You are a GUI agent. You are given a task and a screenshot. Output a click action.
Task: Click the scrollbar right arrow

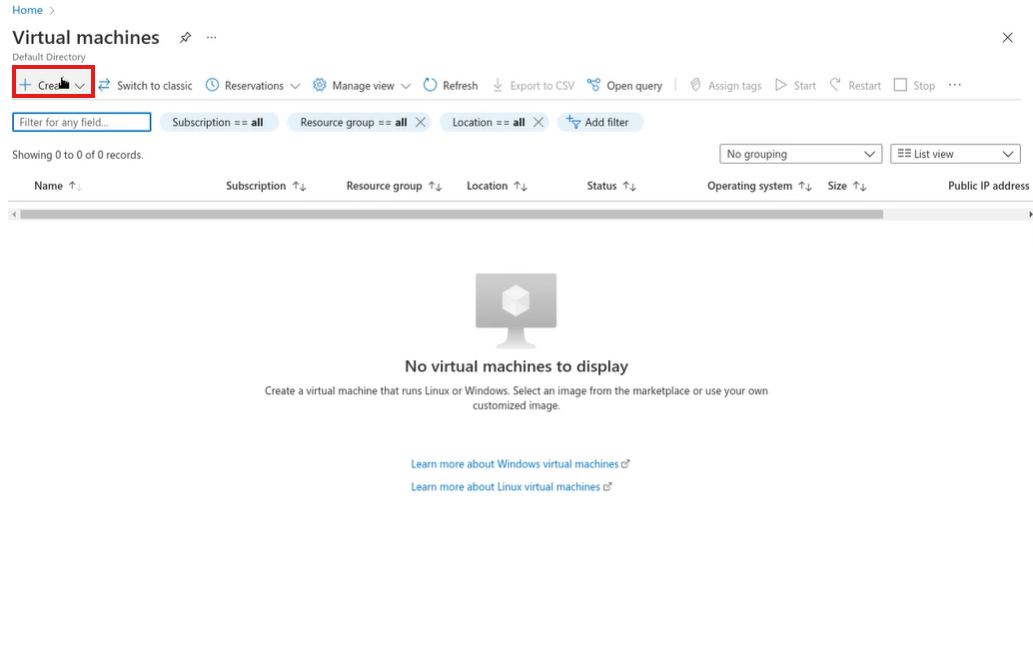click(1030, 214)
